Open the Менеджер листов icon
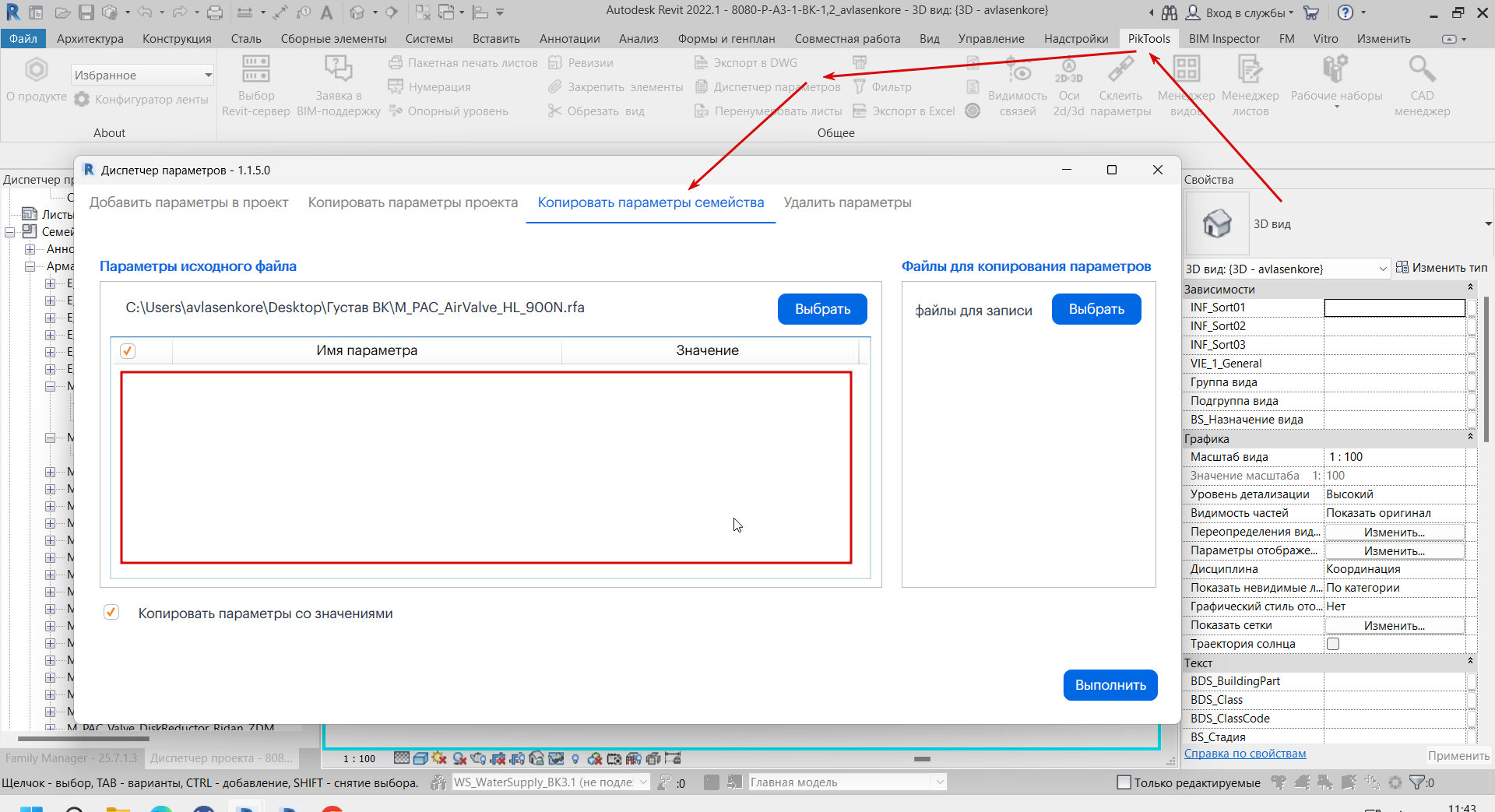 [1250, 70]
